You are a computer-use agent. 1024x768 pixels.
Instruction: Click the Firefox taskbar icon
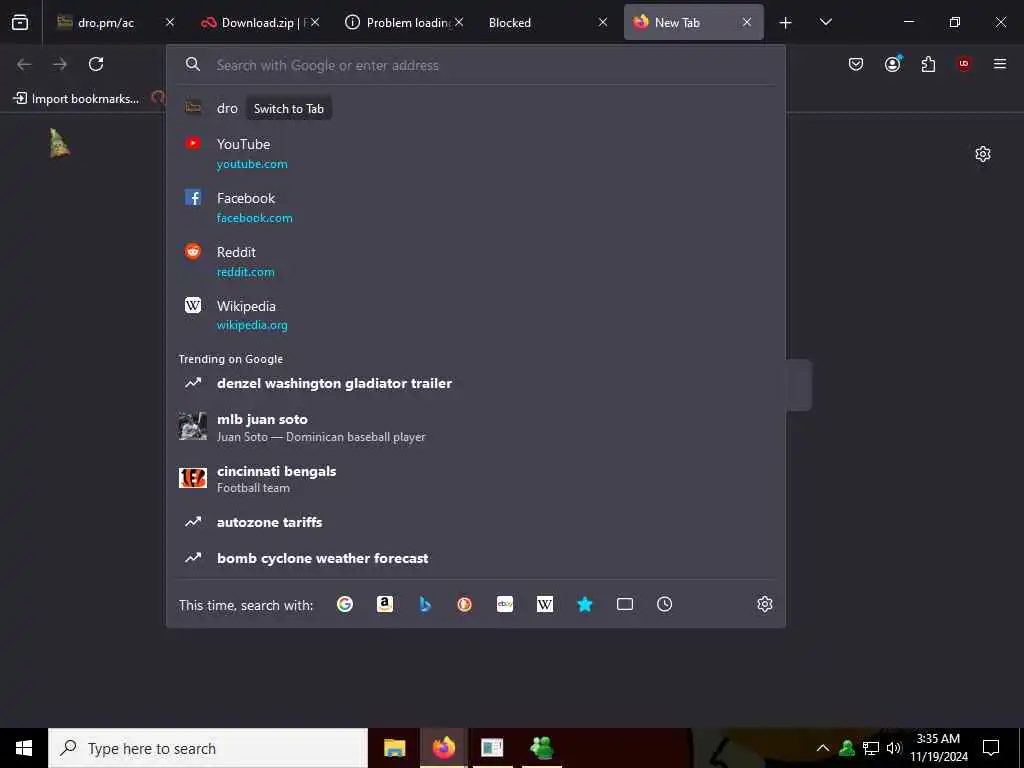(x=443, y=748)
